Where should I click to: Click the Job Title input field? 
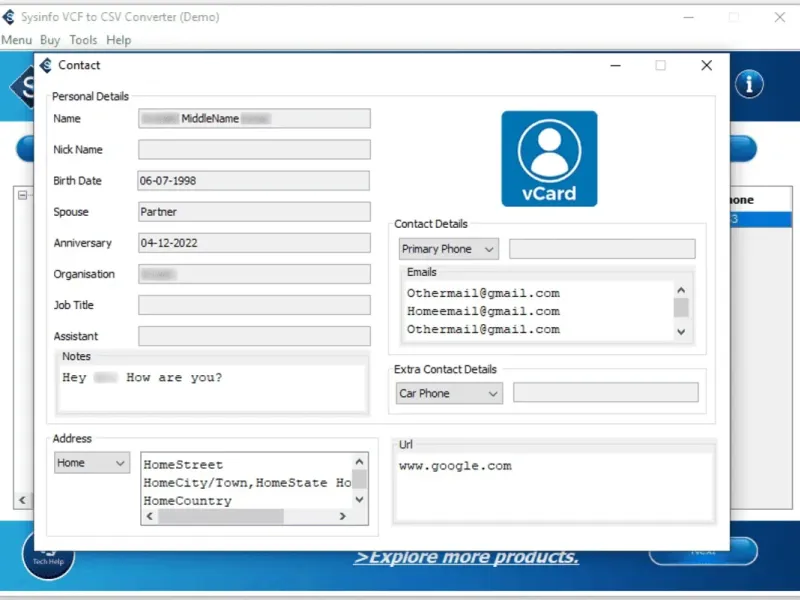(x=254, y=305)
